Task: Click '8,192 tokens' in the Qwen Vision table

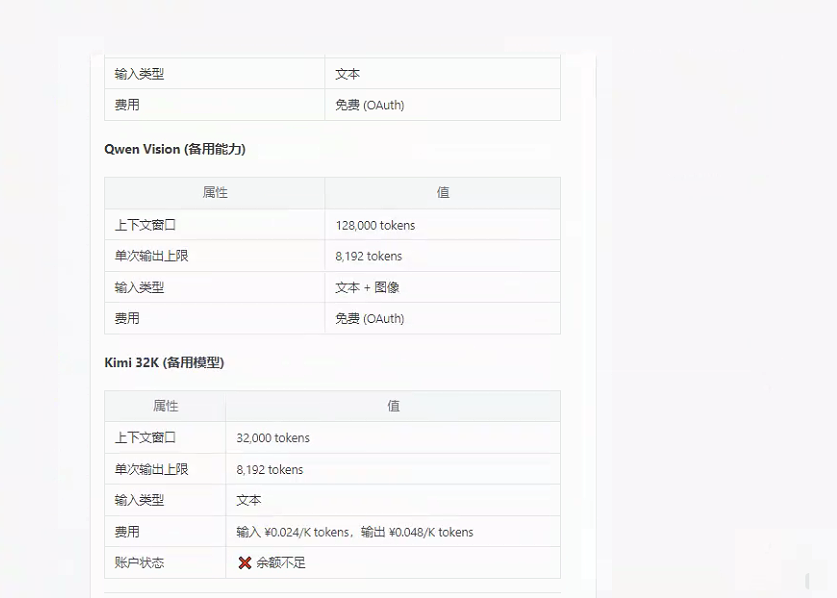Action: tap(369, 256)
